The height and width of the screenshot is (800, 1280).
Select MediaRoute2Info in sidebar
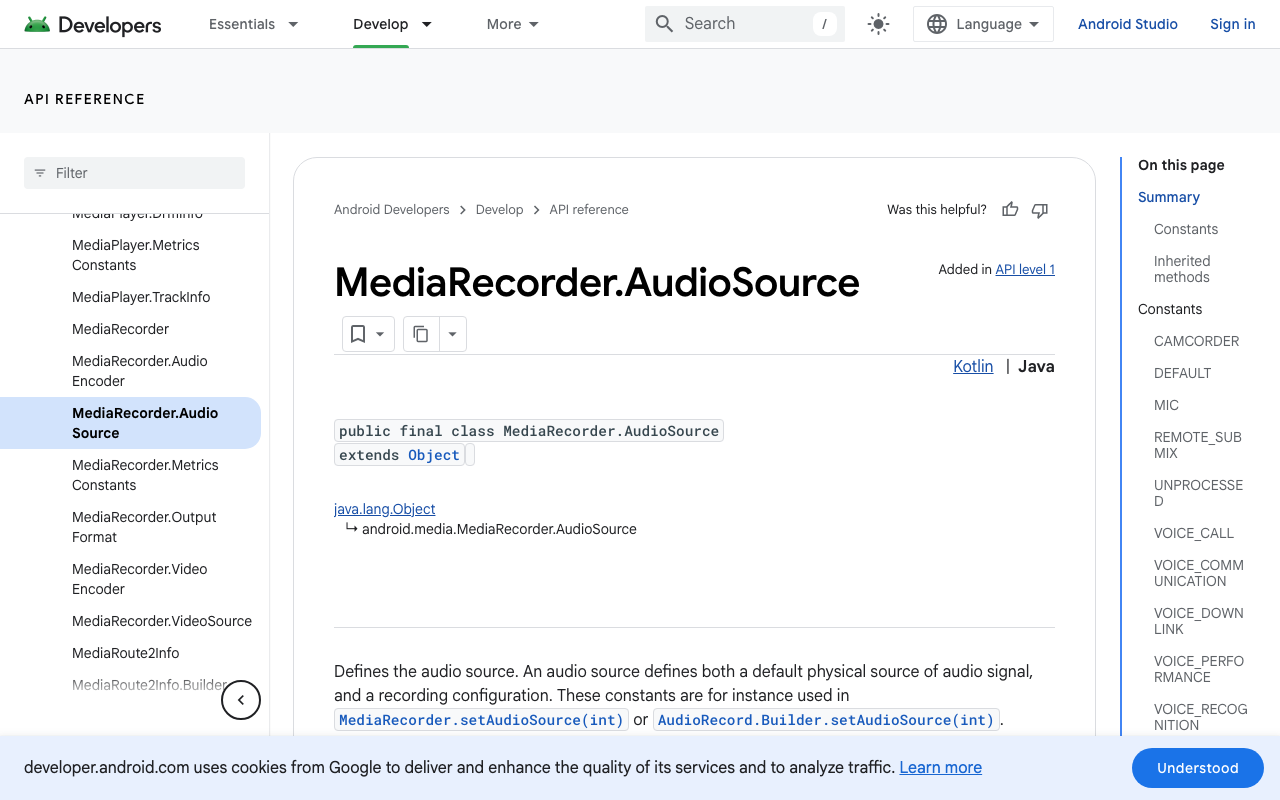[125, 653]
